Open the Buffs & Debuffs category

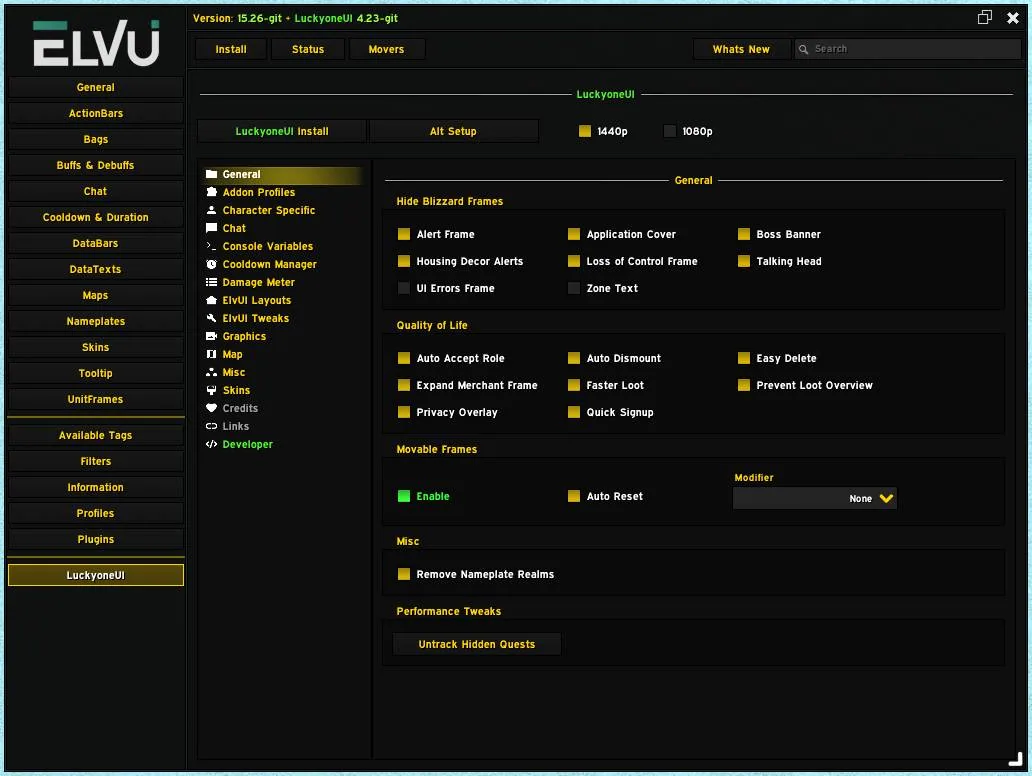coord(95,165)
